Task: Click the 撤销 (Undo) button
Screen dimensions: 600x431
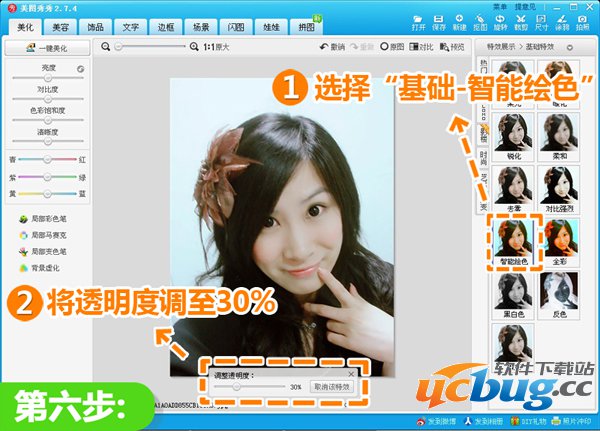Action: tap(328, 47)
